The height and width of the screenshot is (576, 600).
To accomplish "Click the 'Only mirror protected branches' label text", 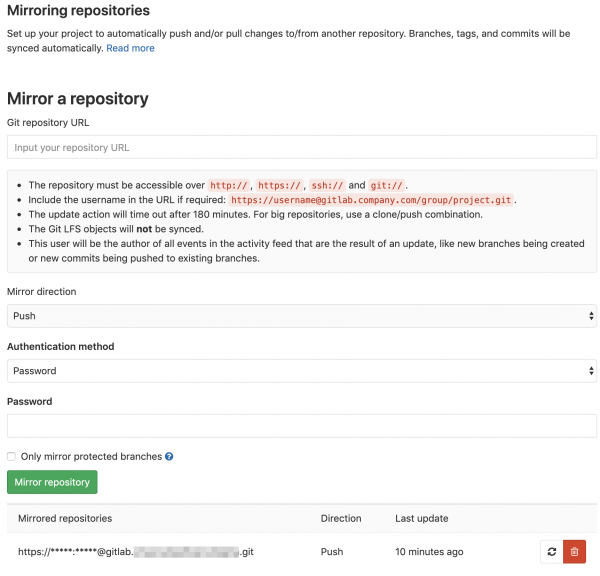I will pyautogui.click(x=91, y=457).
